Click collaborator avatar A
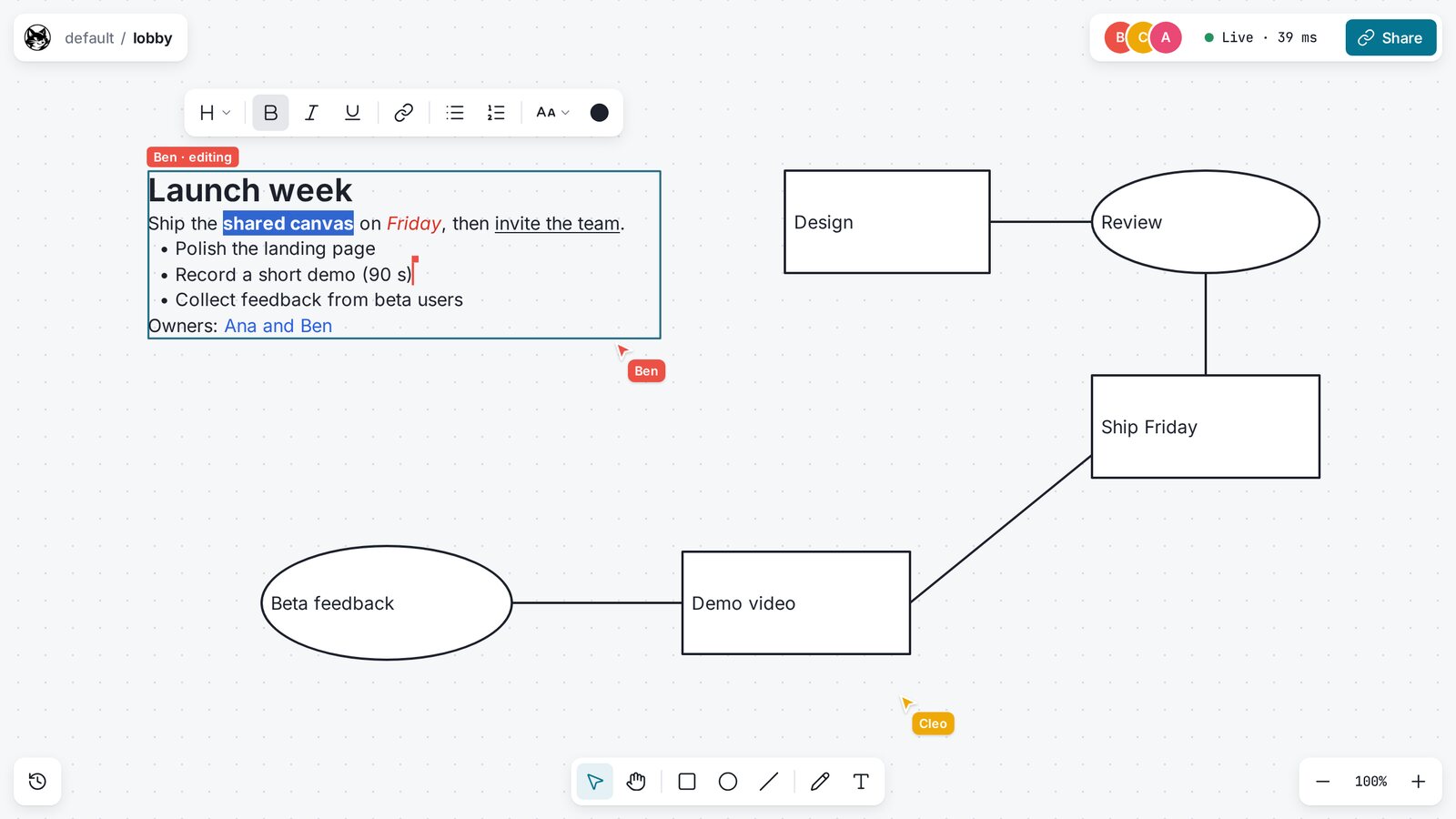 point(1166,37)
